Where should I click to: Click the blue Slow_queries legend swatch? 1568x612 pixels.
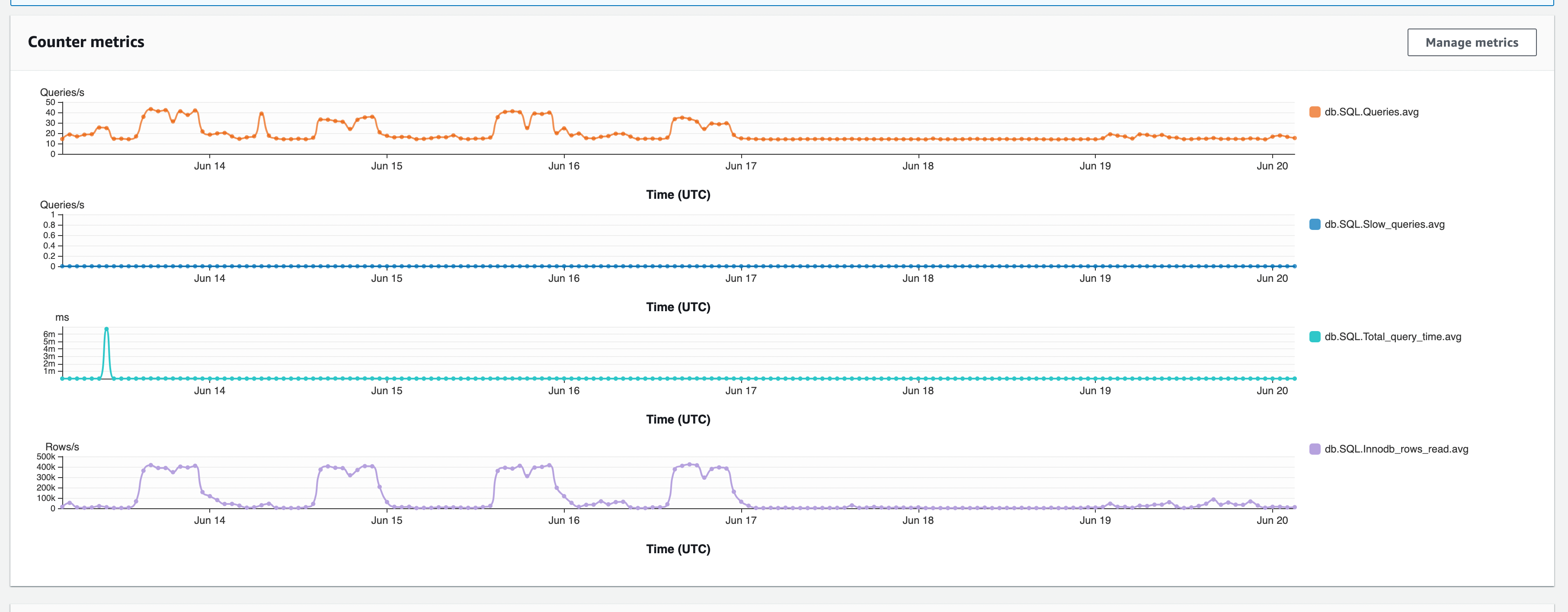click(1314, 224)
